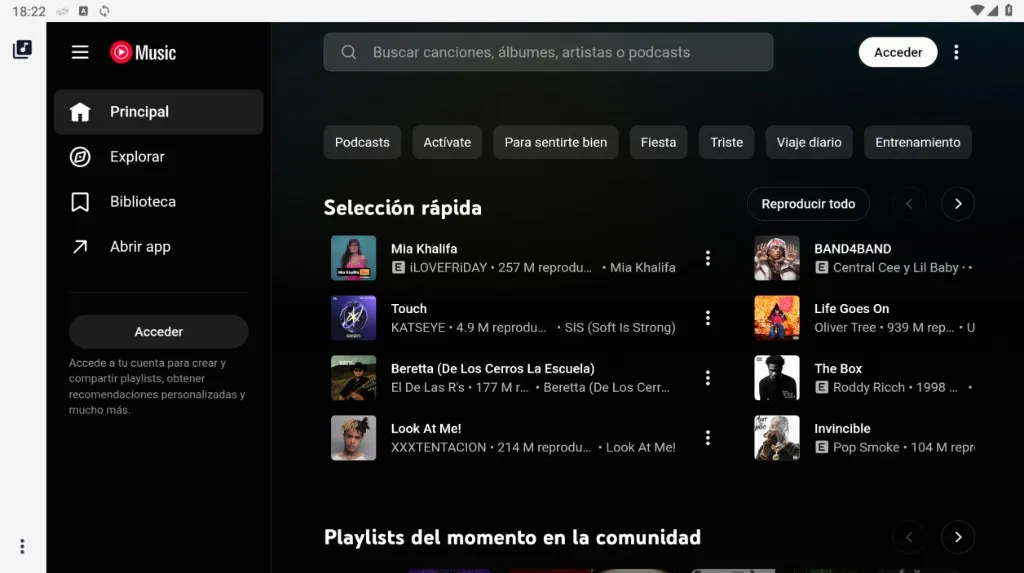
Task: Open the XXXTENTACION artist link
Action: 438,448
